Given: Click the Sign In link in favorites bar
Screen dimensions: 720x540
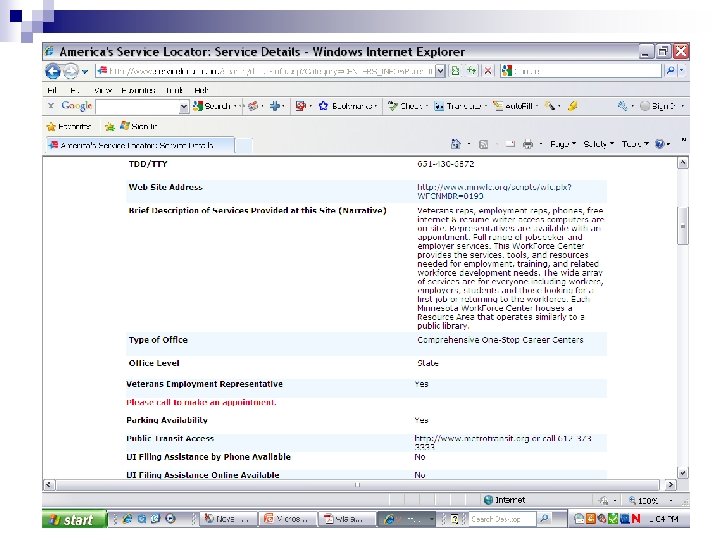Looking at the screenshot, I should (138, 126).
